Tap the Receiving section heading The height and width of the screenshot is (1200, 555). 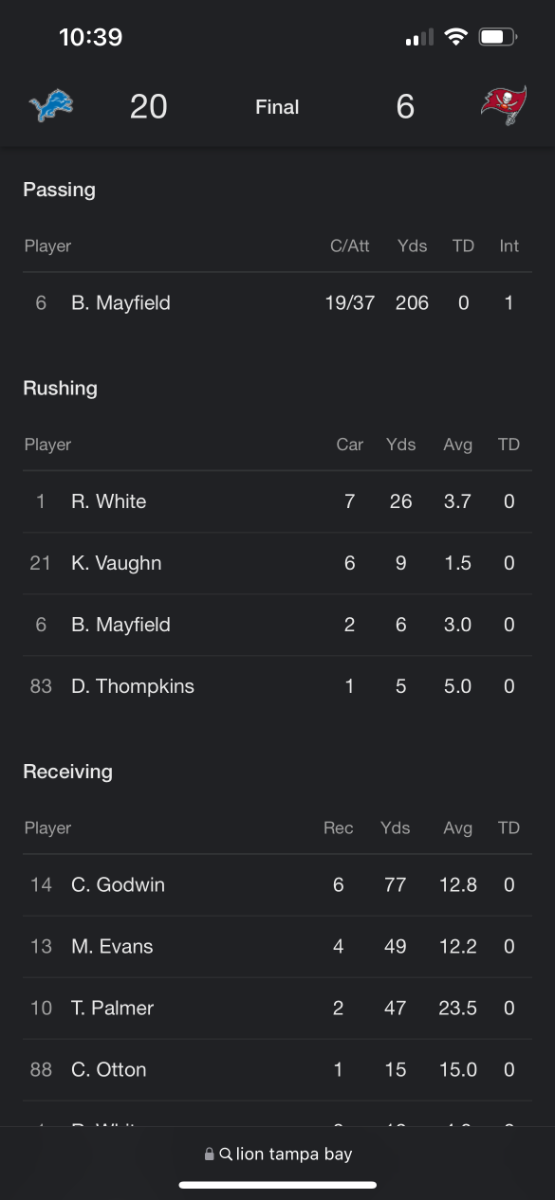pyautogui.click(x=68, y=771)
